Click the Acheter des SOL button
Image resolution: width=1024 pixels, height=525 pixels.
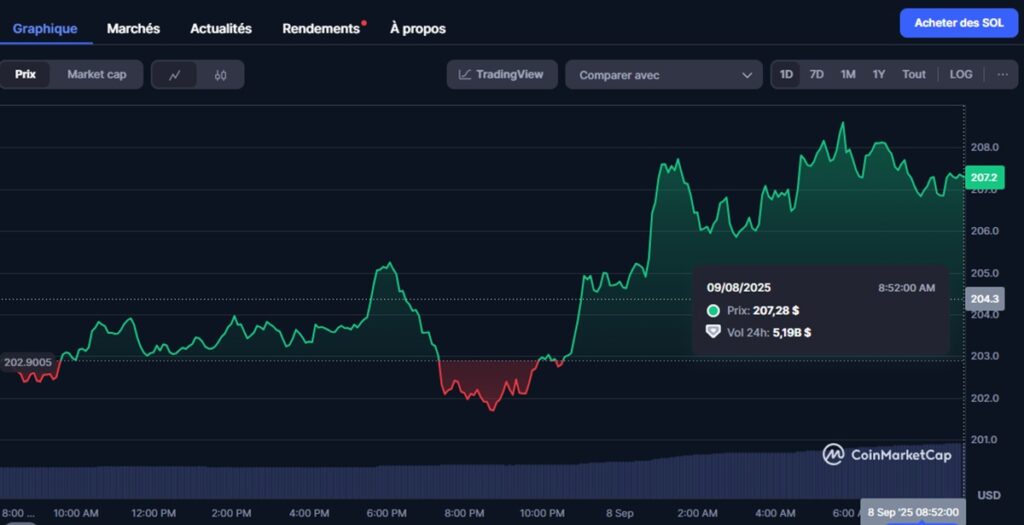click(x=959, y=23)
